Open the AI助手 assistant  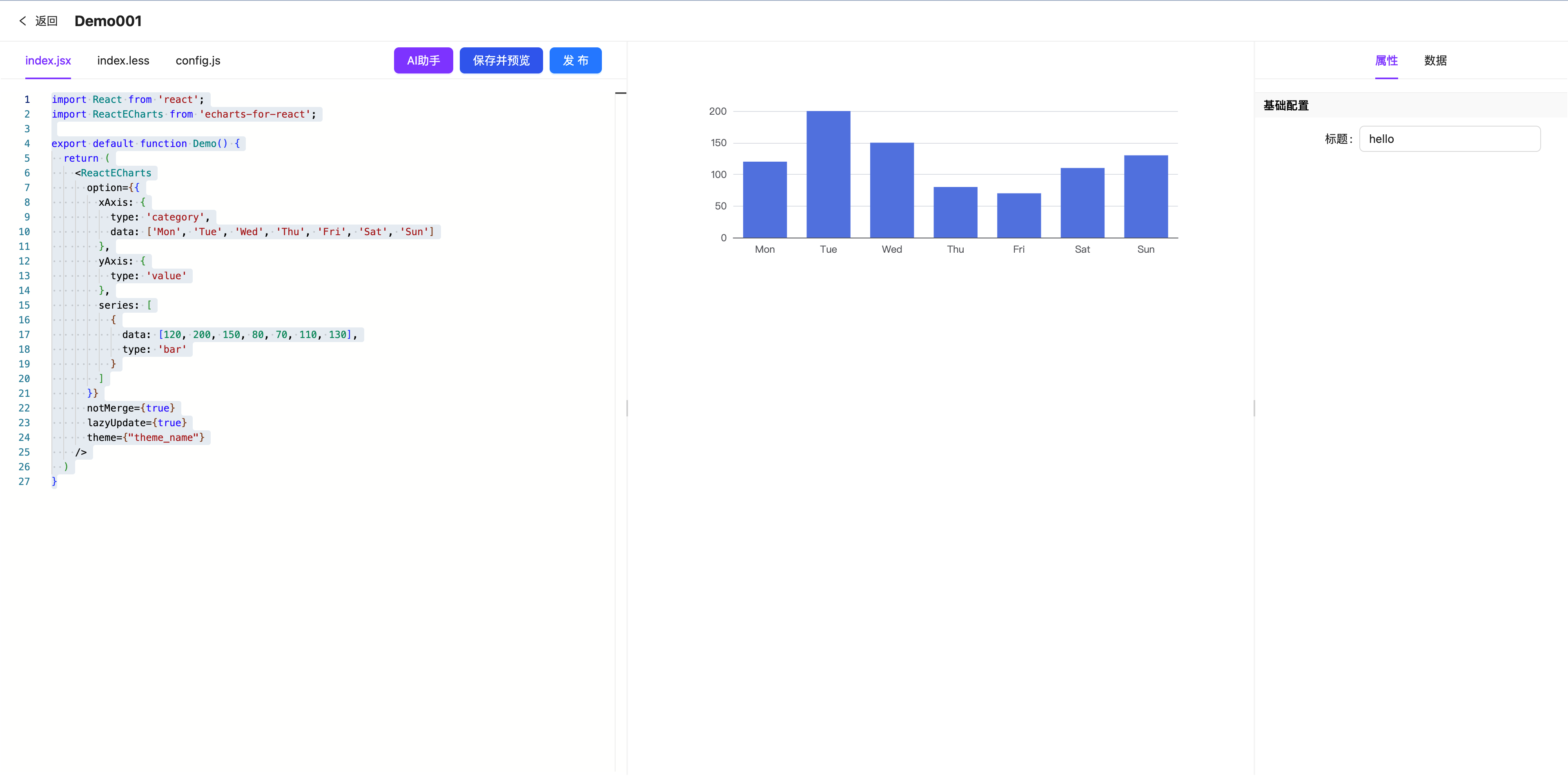click(x=423, y=60)
